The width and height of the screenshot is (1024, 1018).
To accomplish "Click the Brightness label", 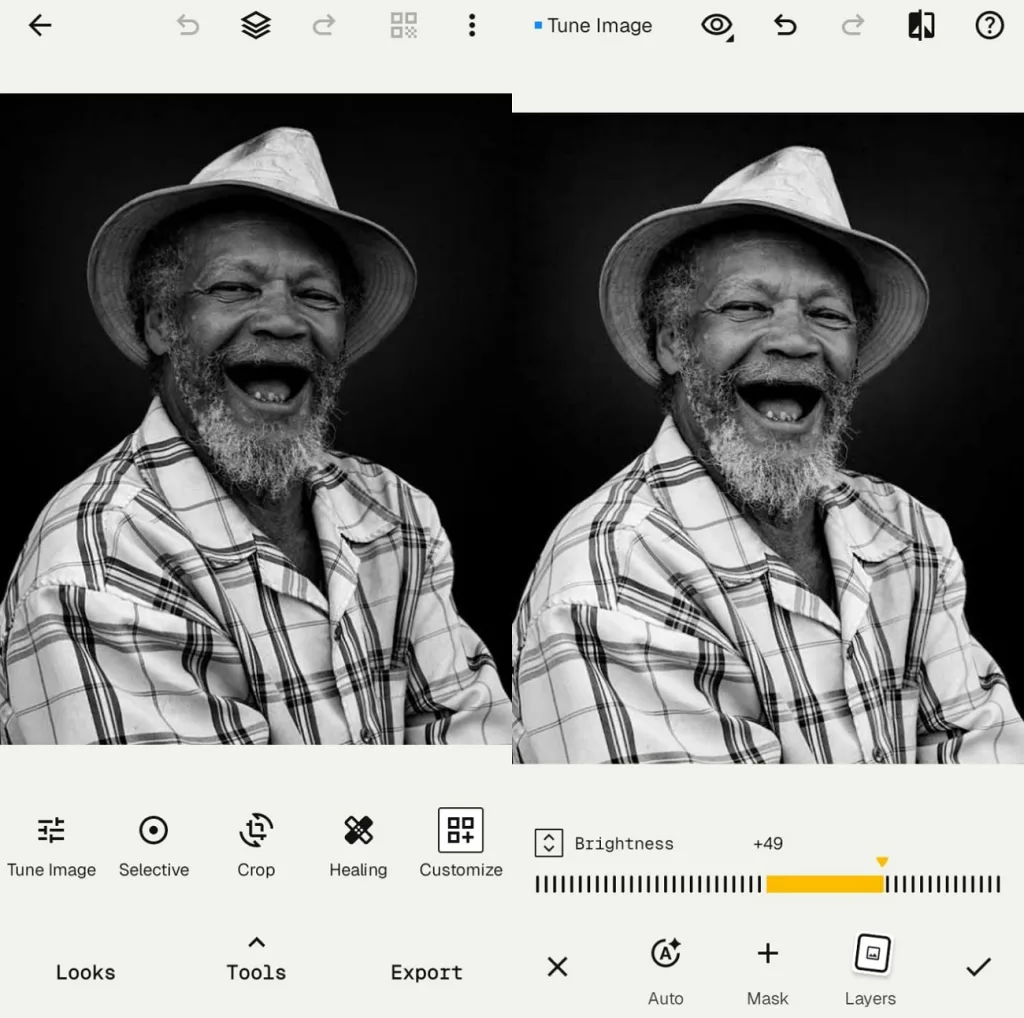I will point(624,844).
